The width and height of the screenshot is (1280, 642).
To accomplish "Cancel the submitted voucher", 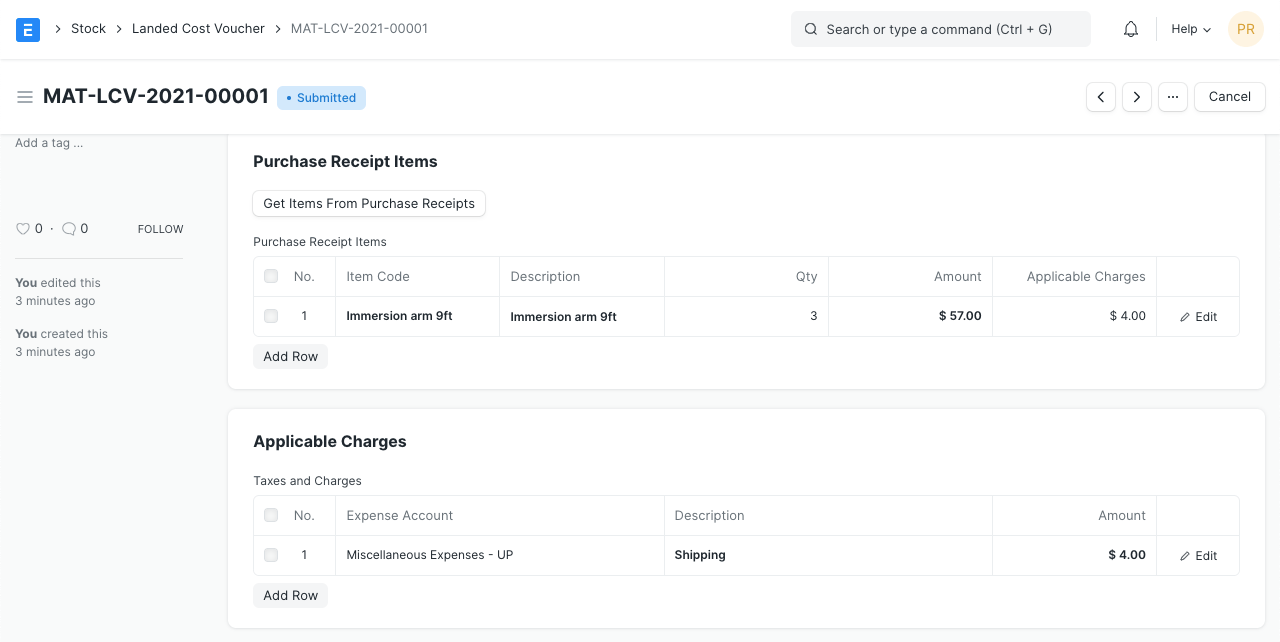I will [x=1229, y=97].
